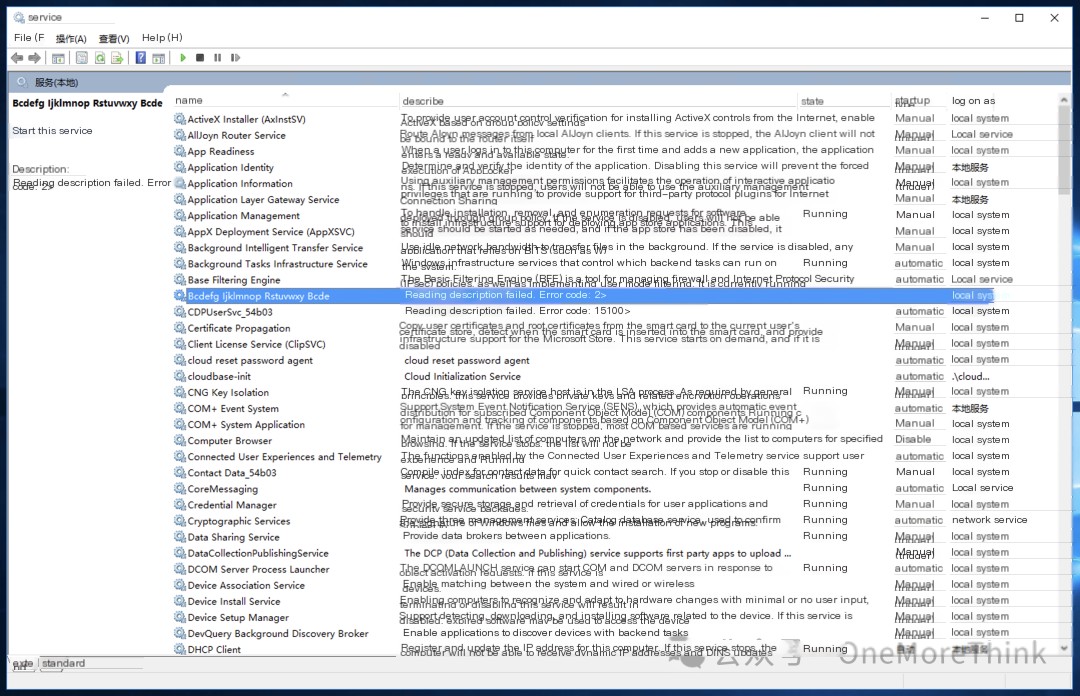Click the gear icon beside DHCP Client

tap(180, 649)
